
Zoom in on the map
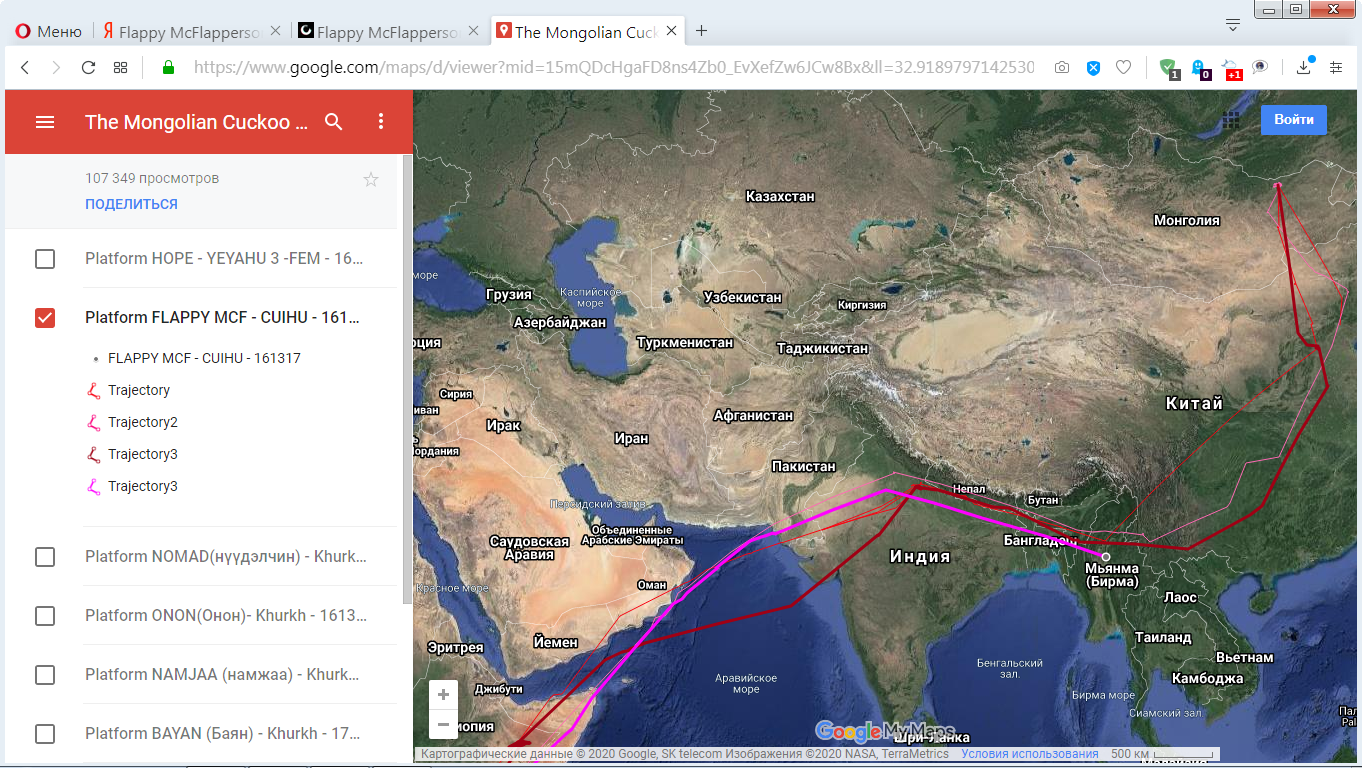444,694
